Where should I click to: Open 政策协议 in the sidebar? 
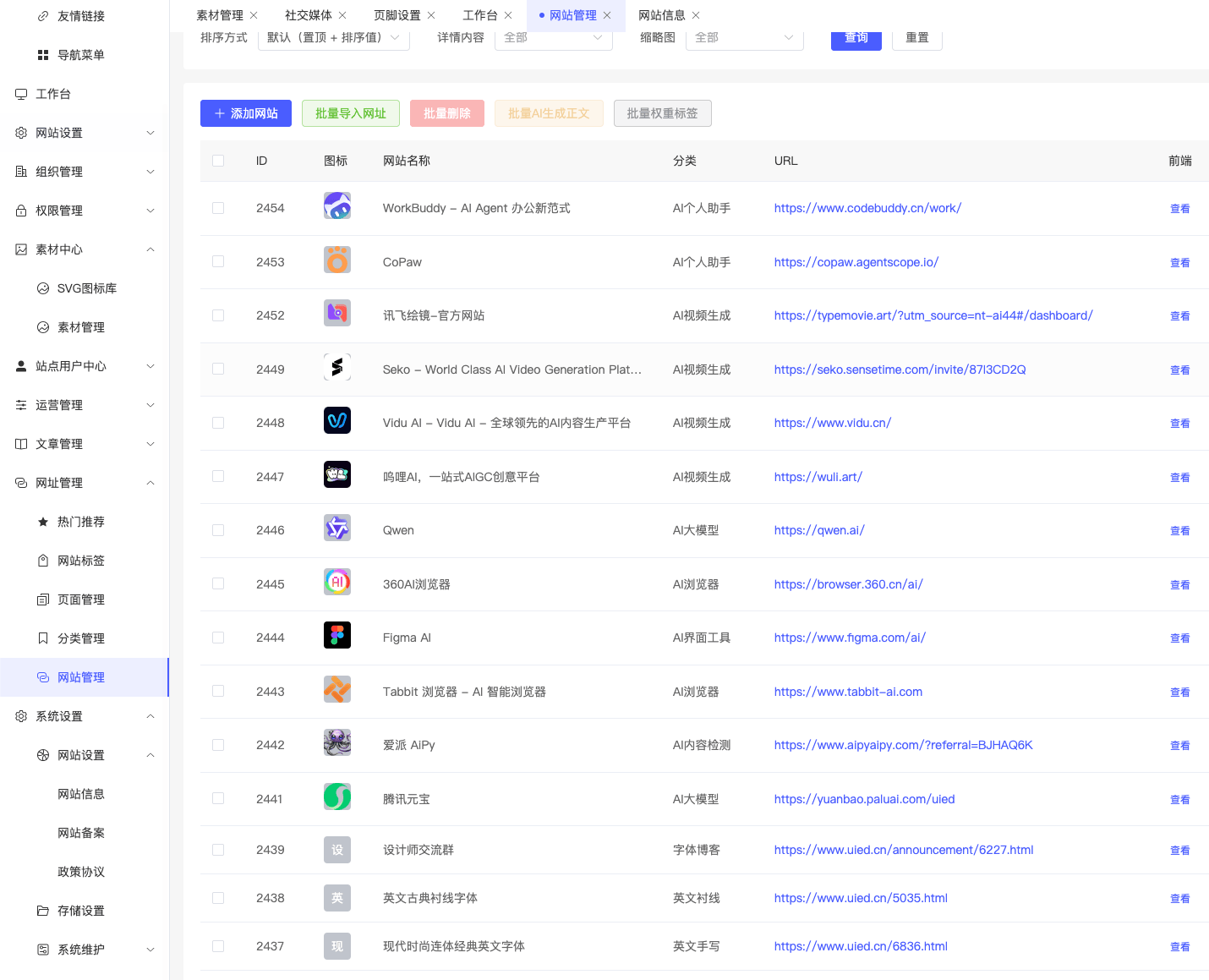pos(85,872)
